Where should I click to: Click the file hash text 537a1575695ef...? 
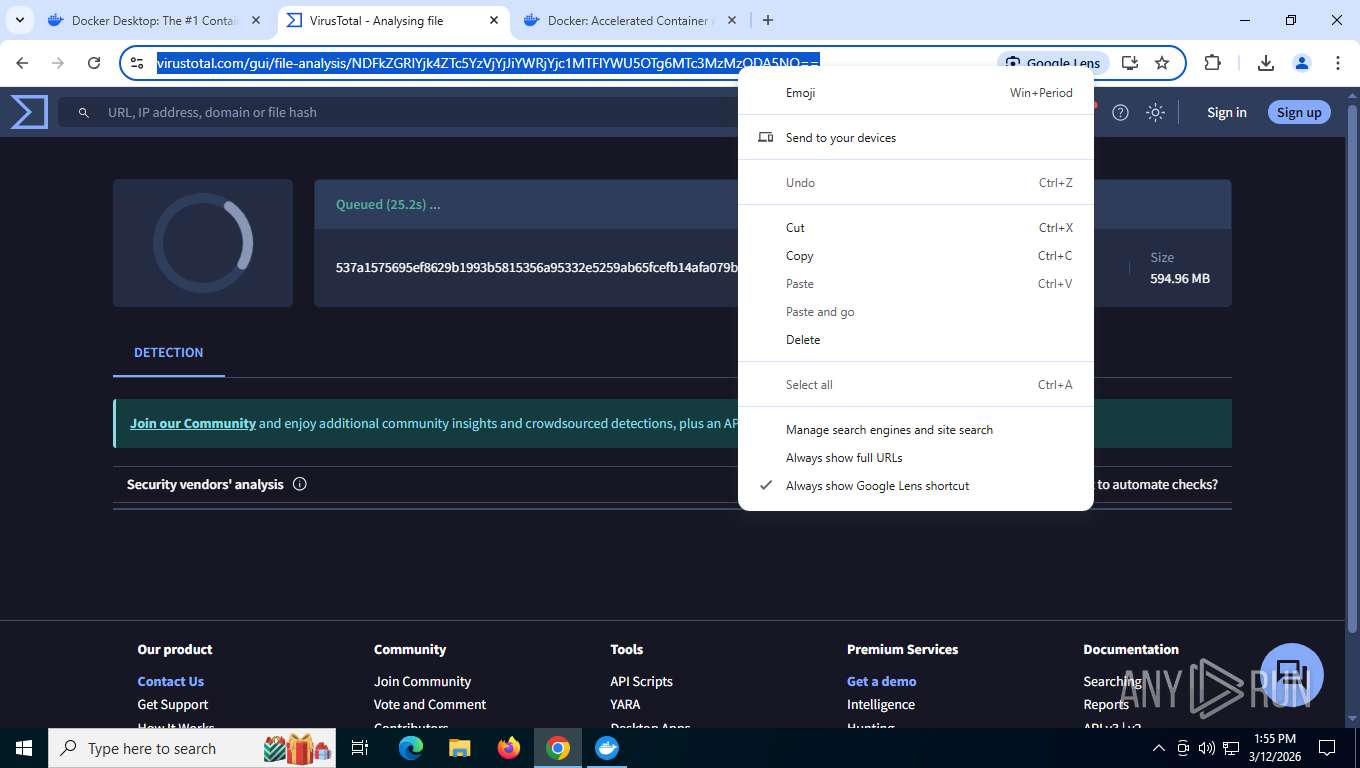[537, 267]
